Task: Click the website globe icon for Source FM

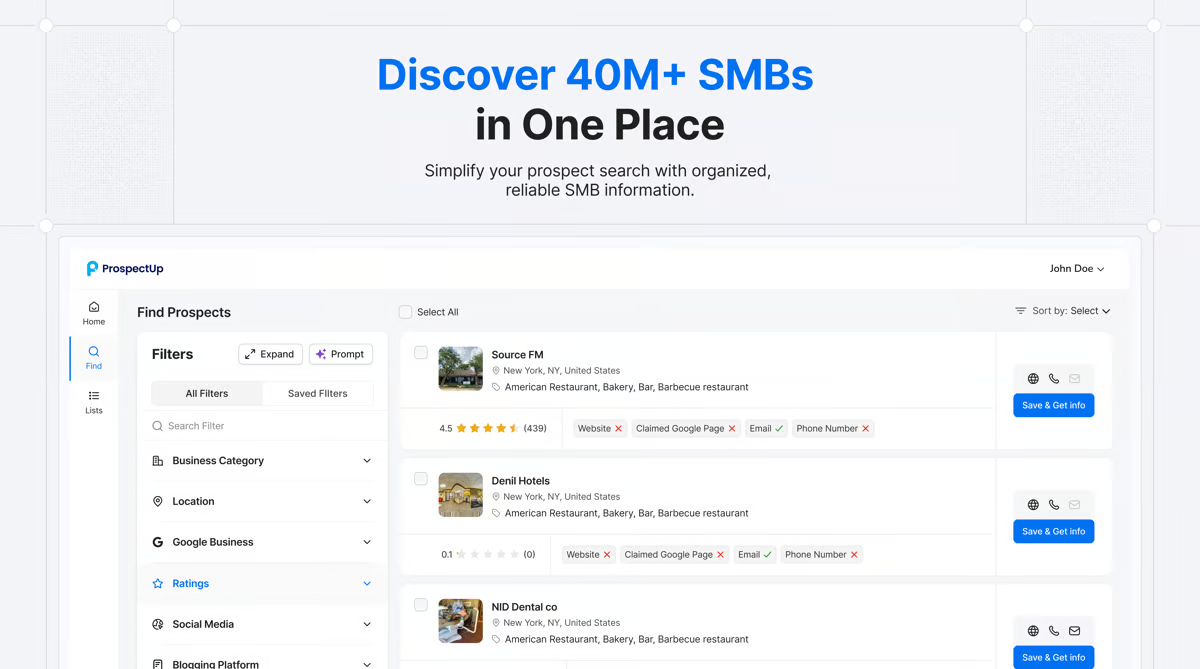Action: click(1033, 379)
